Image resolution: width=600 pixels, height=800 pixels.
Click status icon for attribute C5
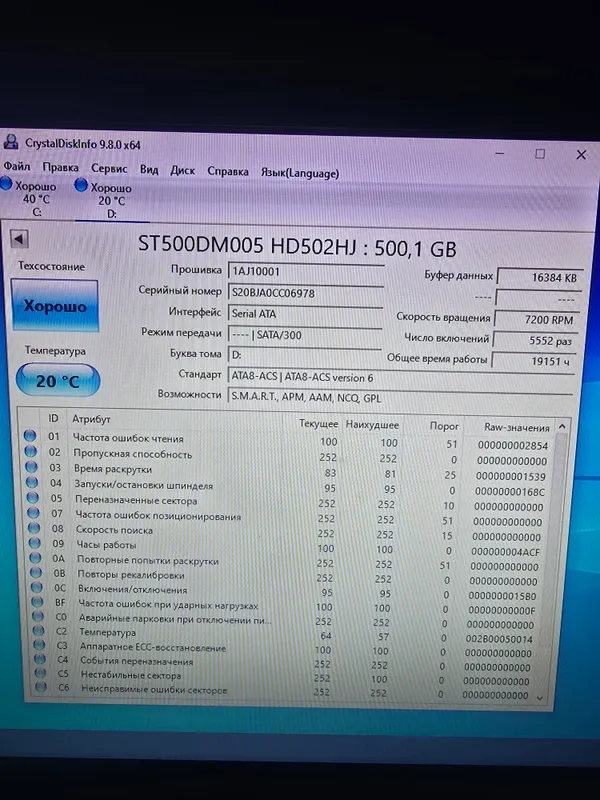tap(40, 673)
